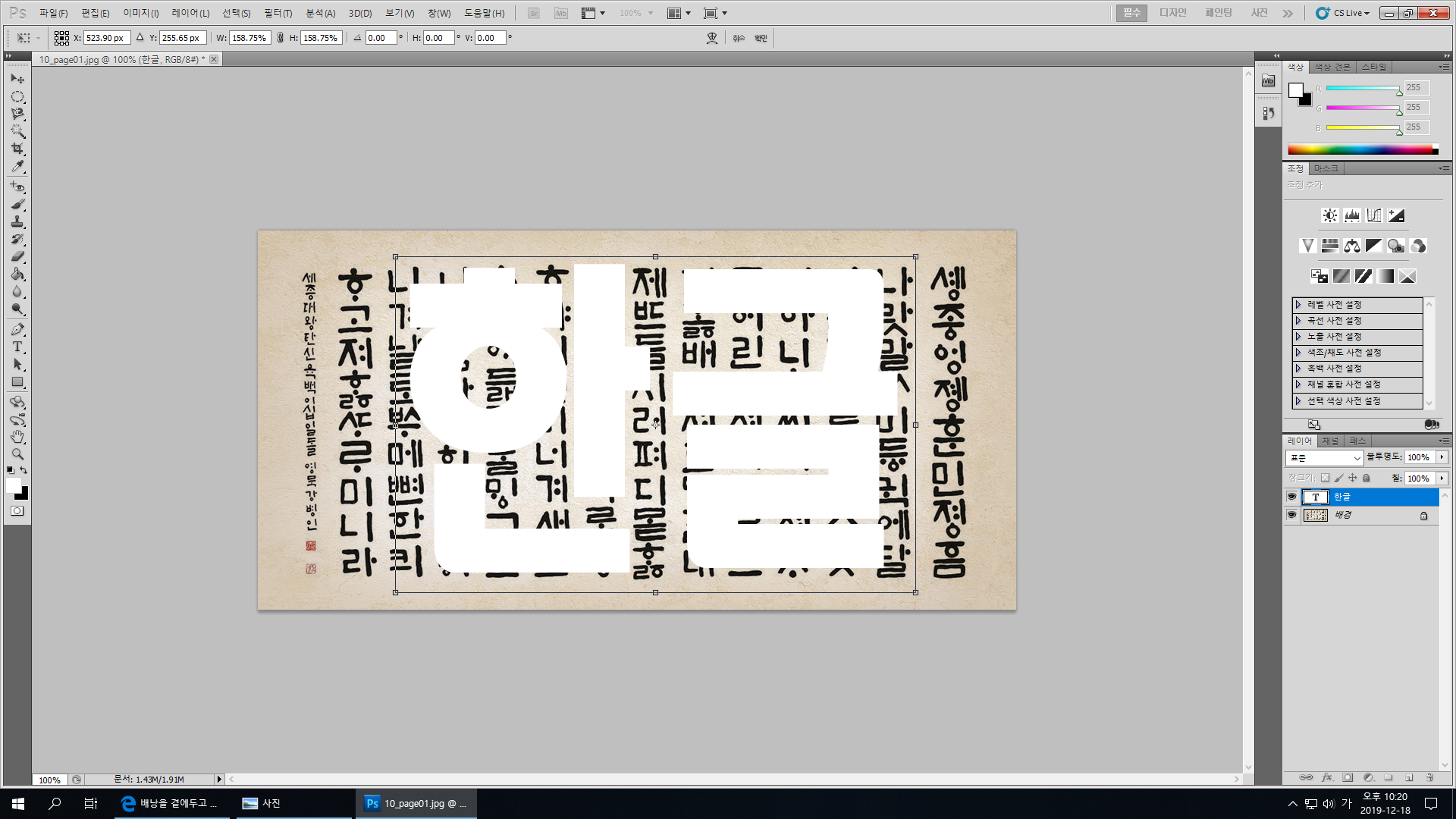Switch to the 채널 tab
The height and width of the screenshot is (819, 1456).
click(x=1330, y=441)
